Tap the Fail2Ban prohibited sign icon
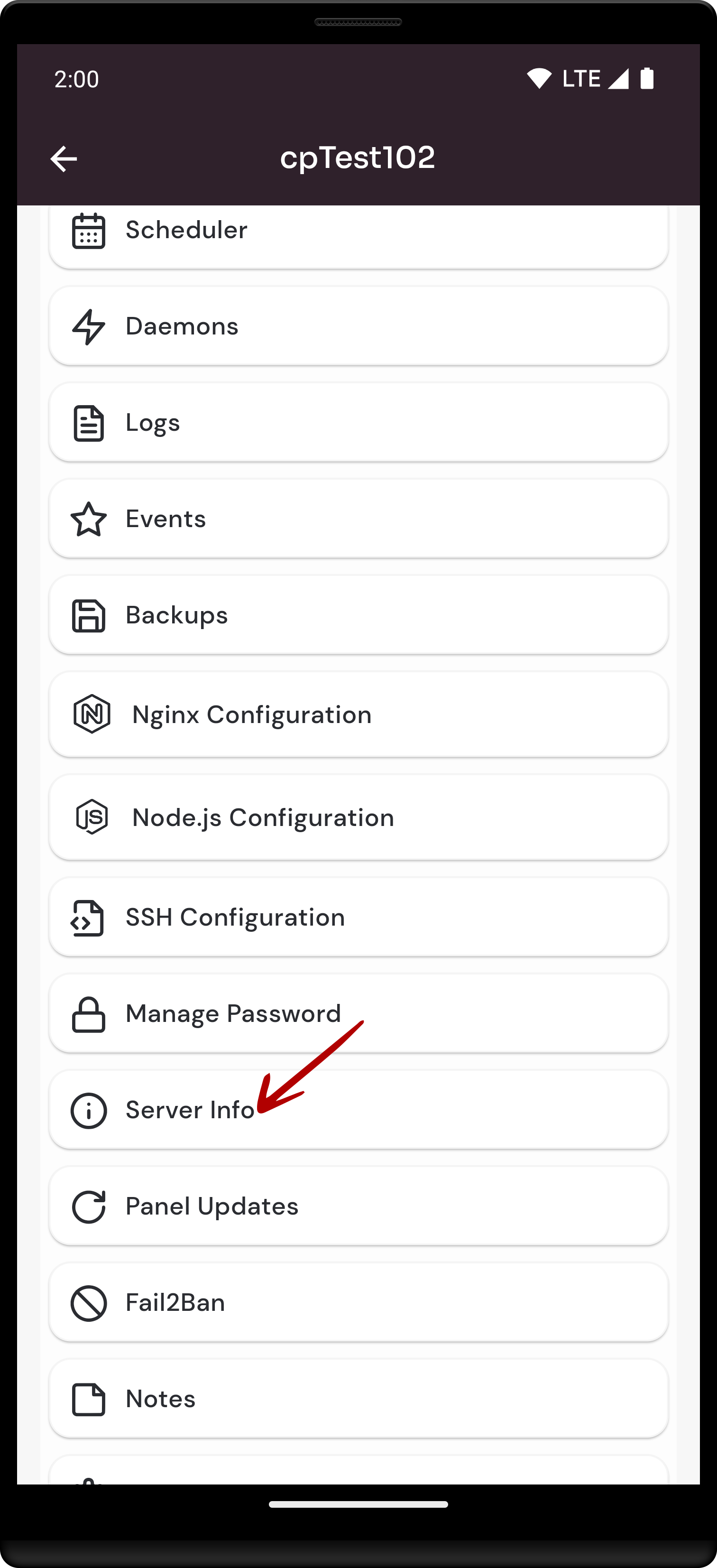Viewport: 717px width, 1568px height. (x=89, y=1303)
